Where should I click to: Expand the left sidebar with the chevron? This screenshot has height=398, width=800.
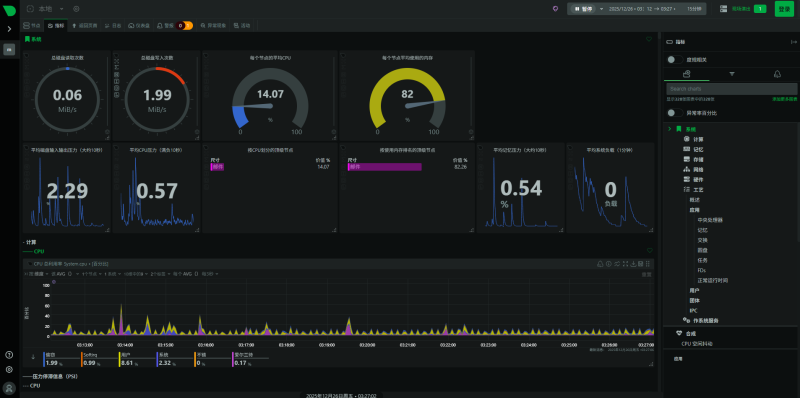click(9, 29)
